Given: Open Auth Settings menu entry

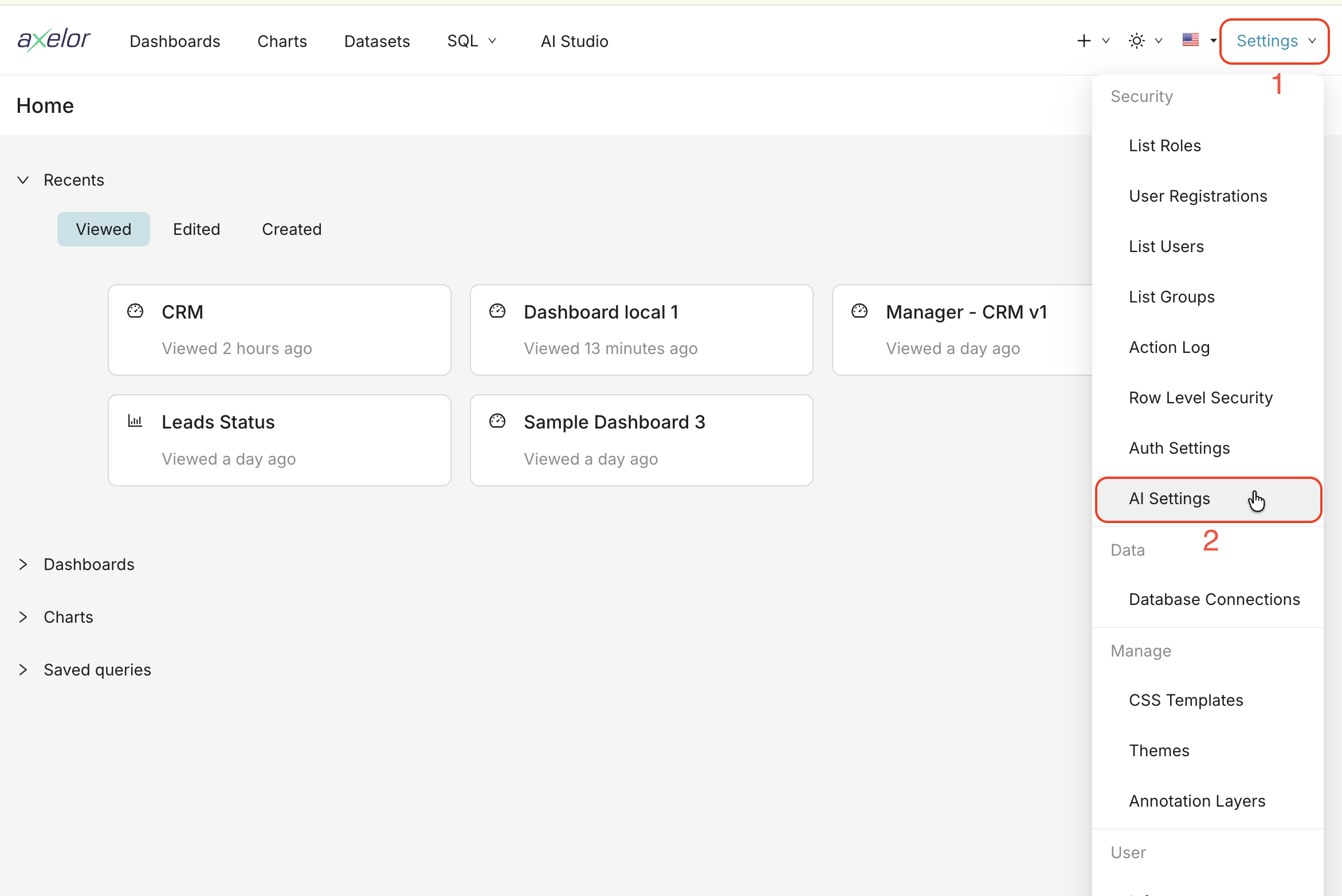Looking at the screenshot, I should 1208,448.
